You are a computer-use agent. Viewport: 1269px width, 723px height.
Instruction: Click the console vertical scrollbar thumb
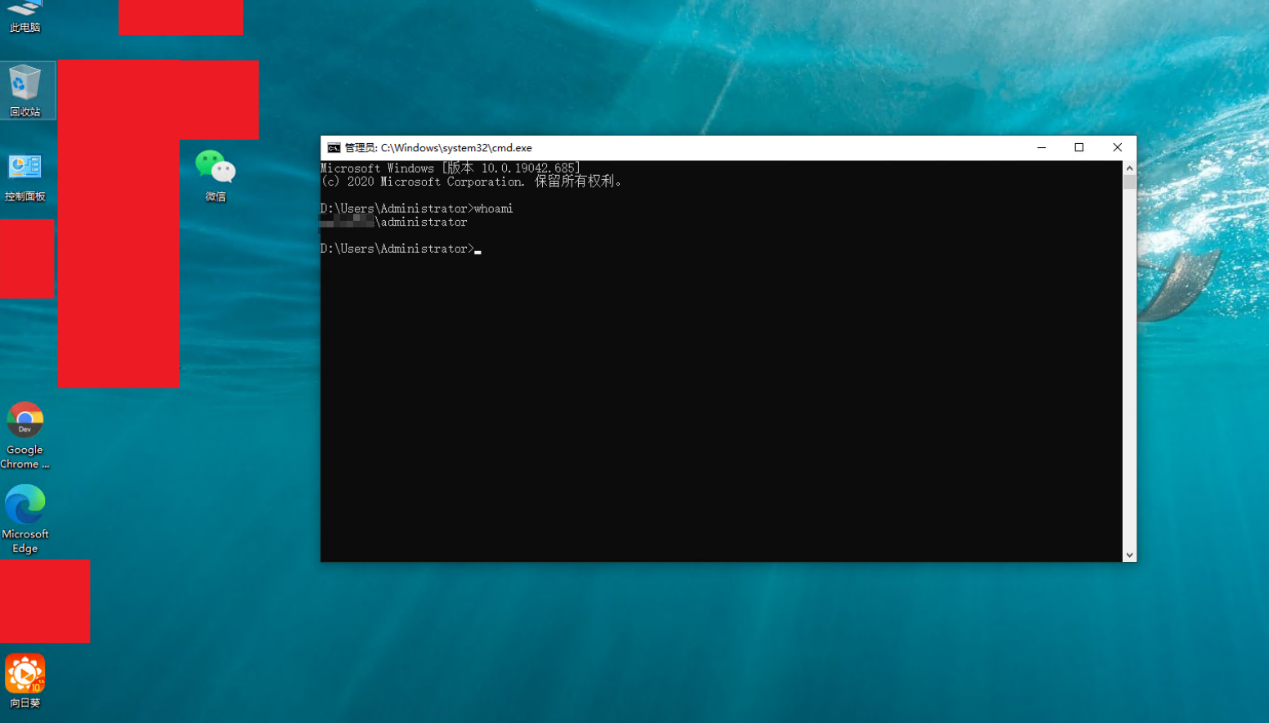tap(1129, 182)
